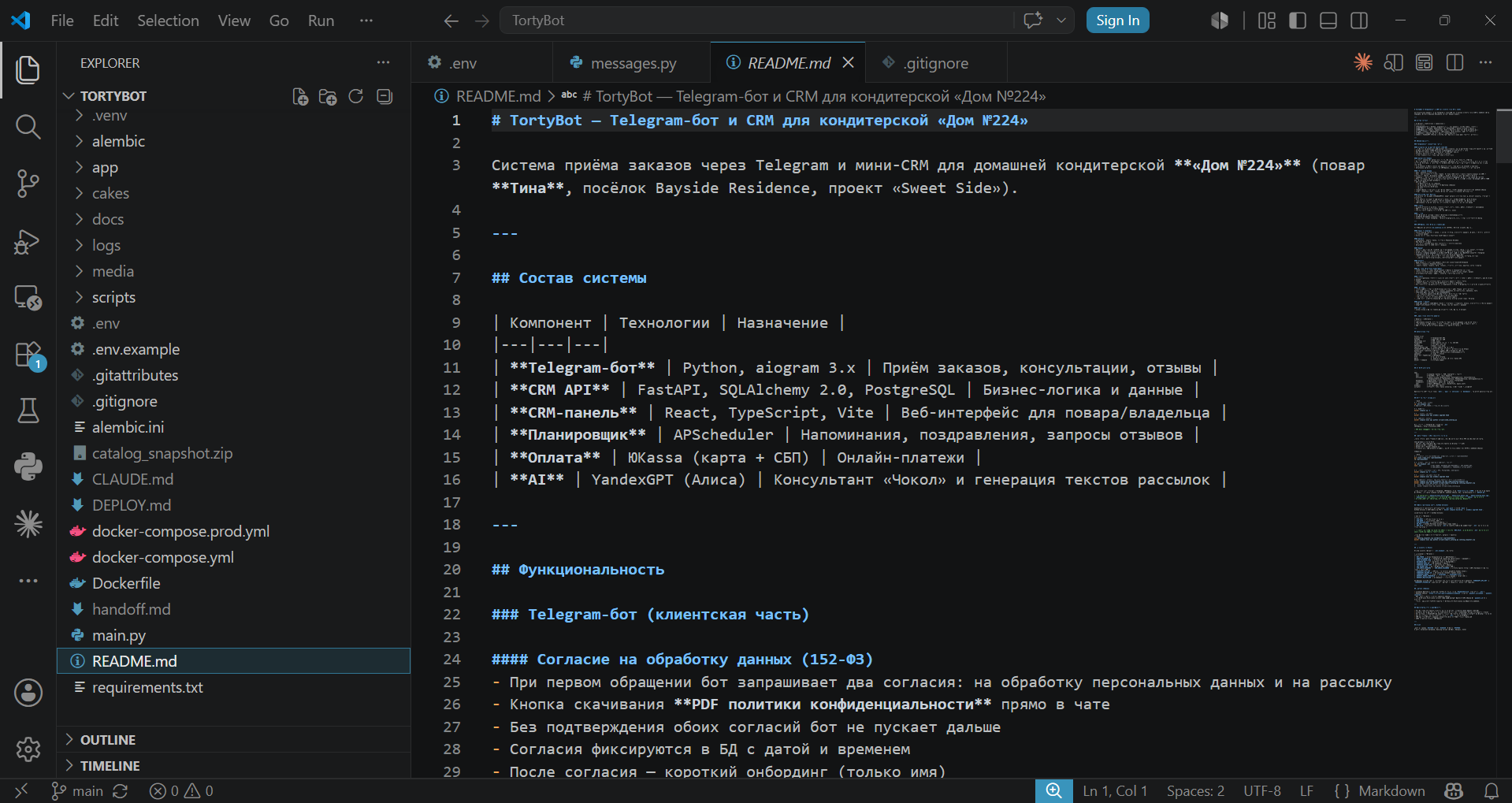Open Remote Explorer view
Screen dimensions: 1512x803
28,298
